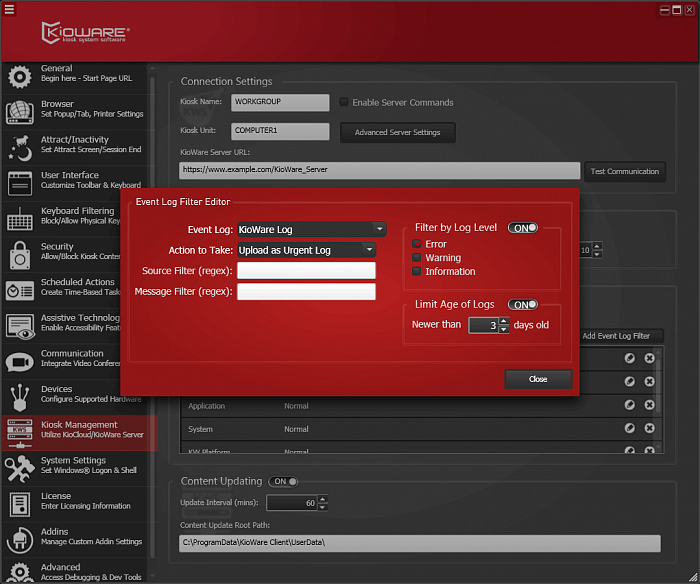Screen dimensions: 700x584
Task: Increase the days old value
Action: [504, 321]
